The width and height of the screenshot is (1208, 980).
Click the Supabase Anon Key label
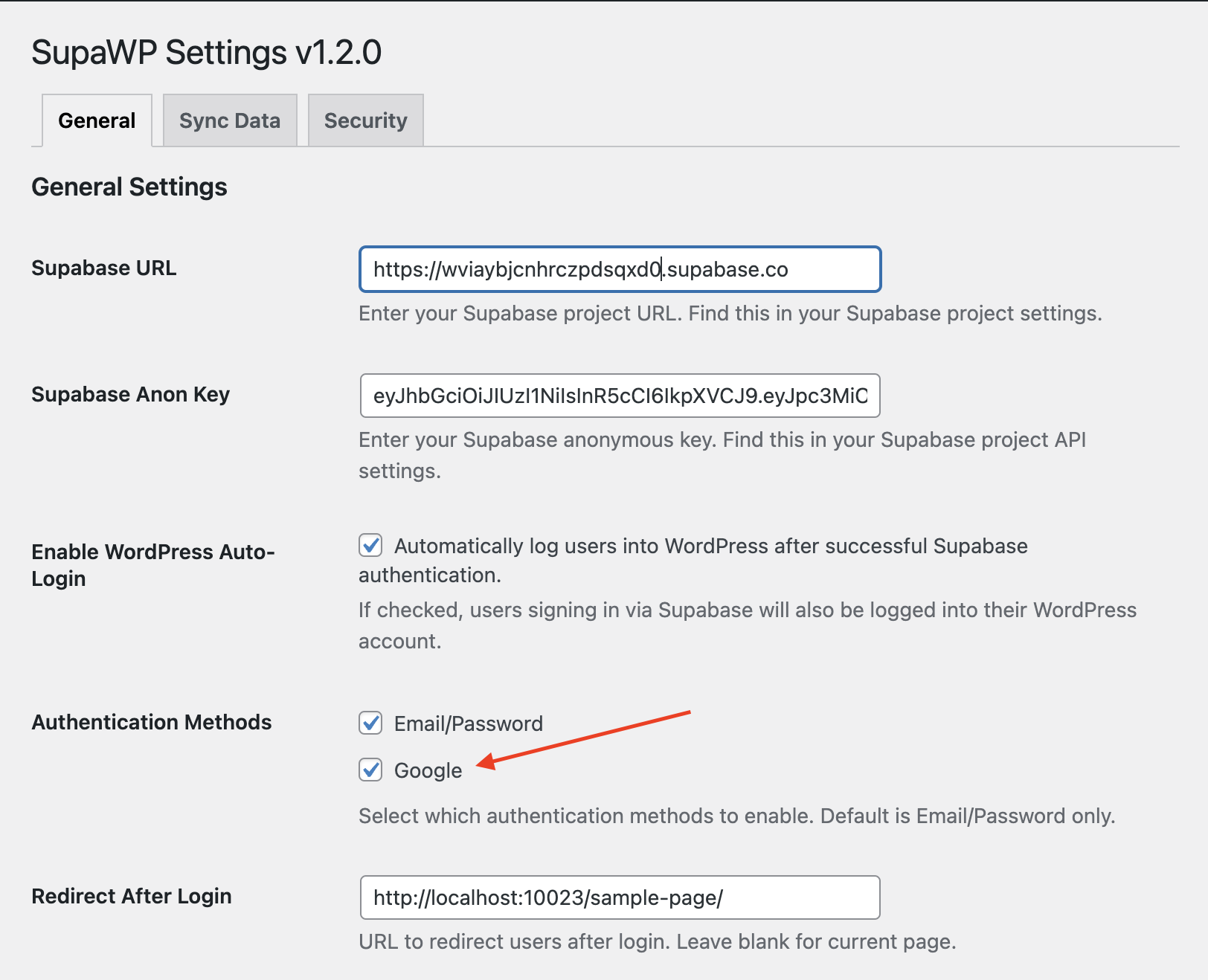coord(130,394)
